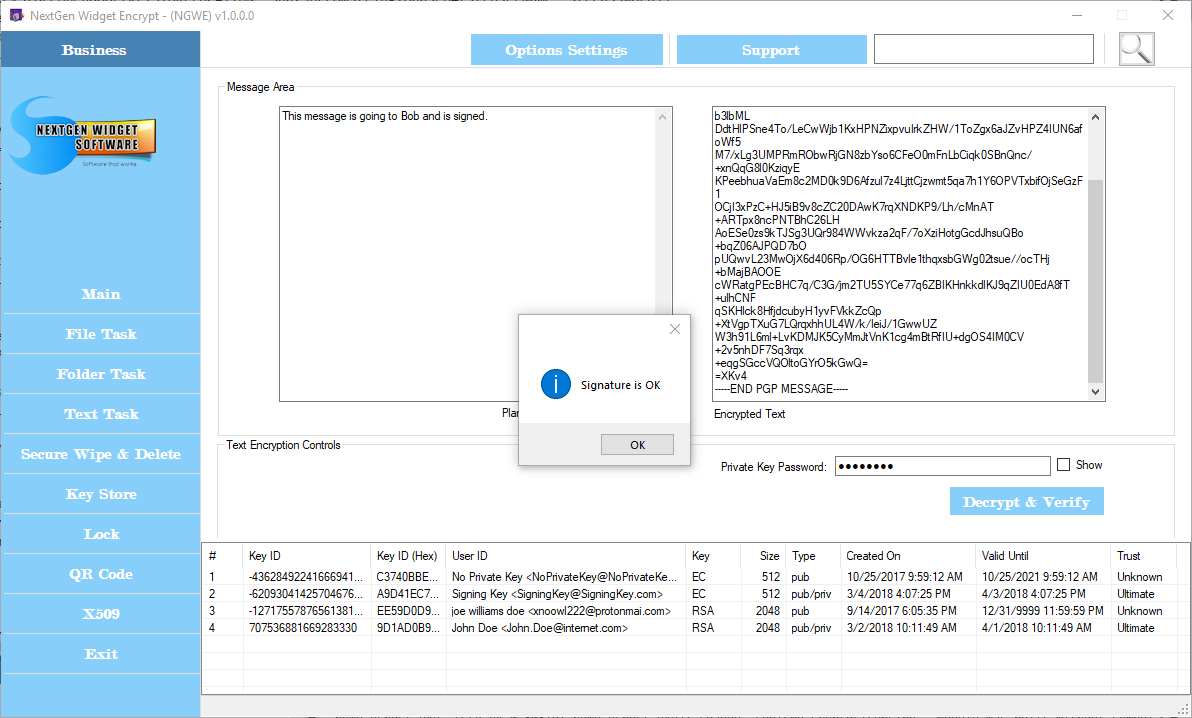Toggle the Show password checkbox
This screenshot has width=1192, height=718.
click(1063, 465)
